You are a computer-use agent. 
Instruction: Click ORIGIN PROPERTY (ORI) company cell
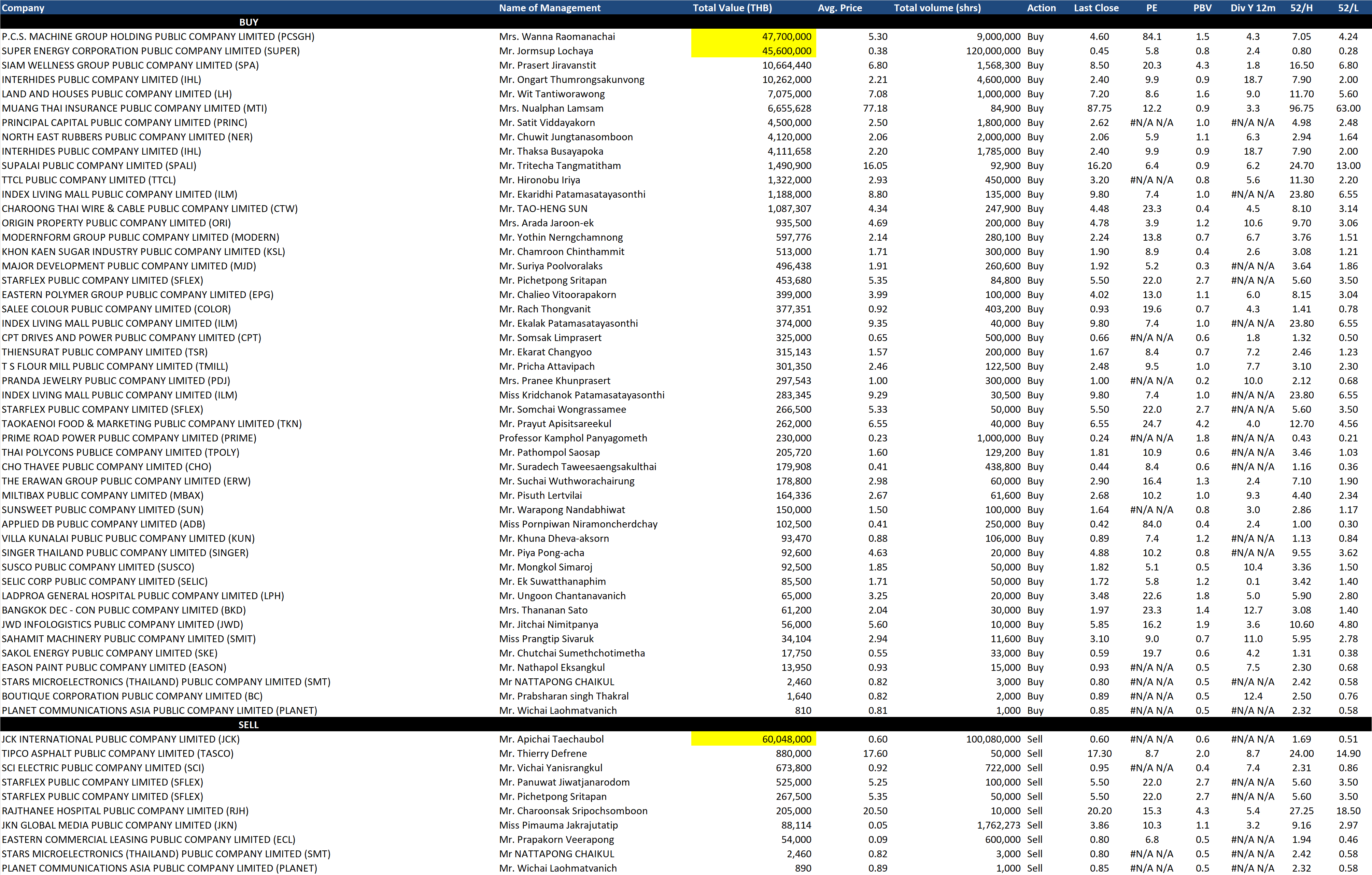(x=116, y=223)
